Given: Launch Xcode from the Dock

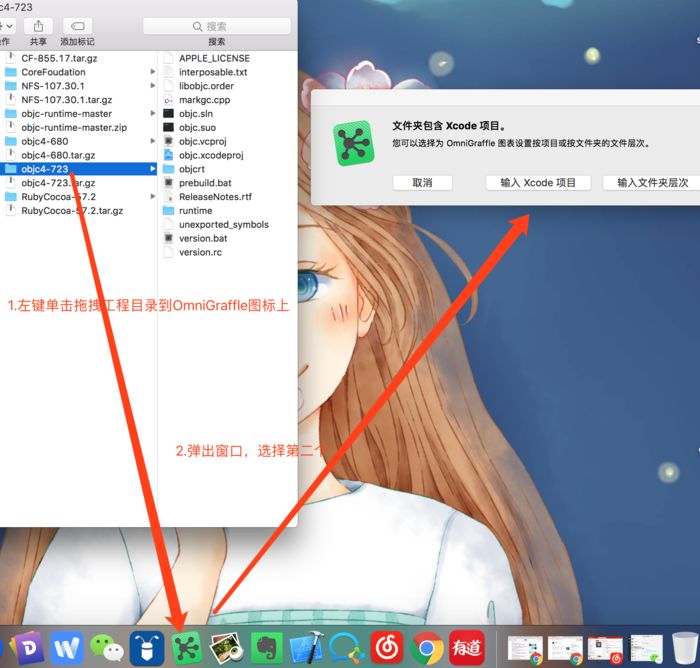Looking at the screenshot, I should point(306,648).
